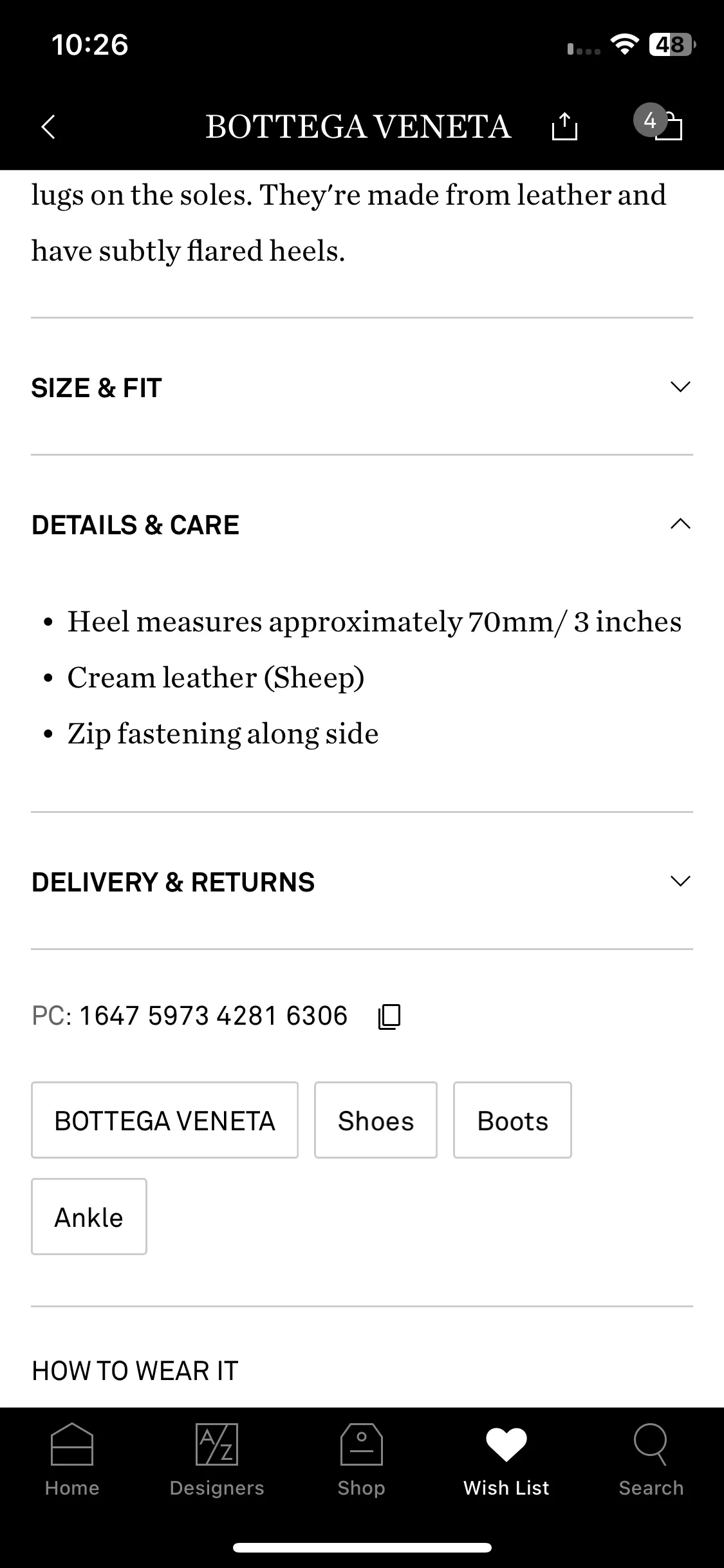Expand the Delivery & Returns chevron
This screenshot has width=724, height=1568.
tap(680, 881)
